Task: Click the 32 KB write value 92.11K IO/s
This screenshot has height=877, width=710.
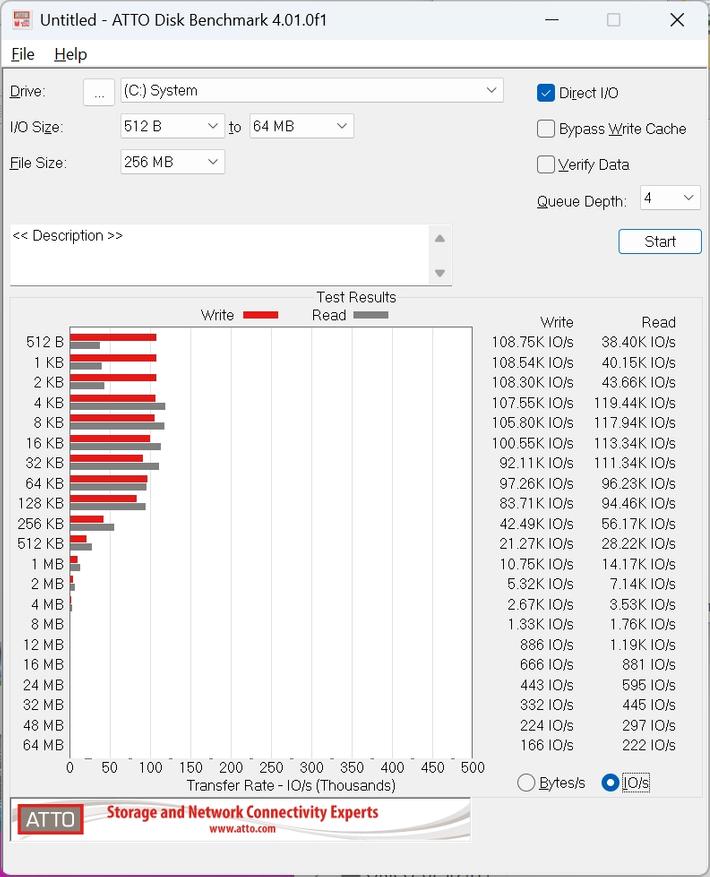Action: tap(536, 463)
